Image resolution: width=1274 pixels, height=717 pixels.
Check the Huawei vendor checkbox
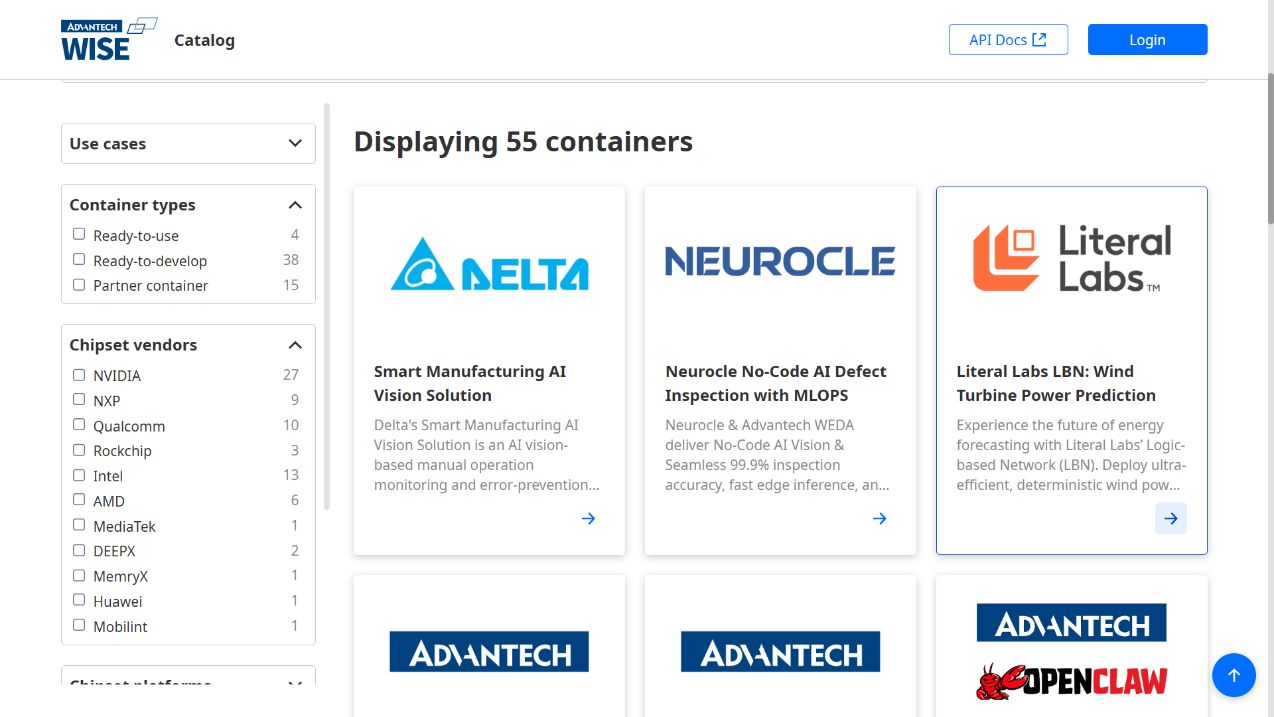click(79, 600)
